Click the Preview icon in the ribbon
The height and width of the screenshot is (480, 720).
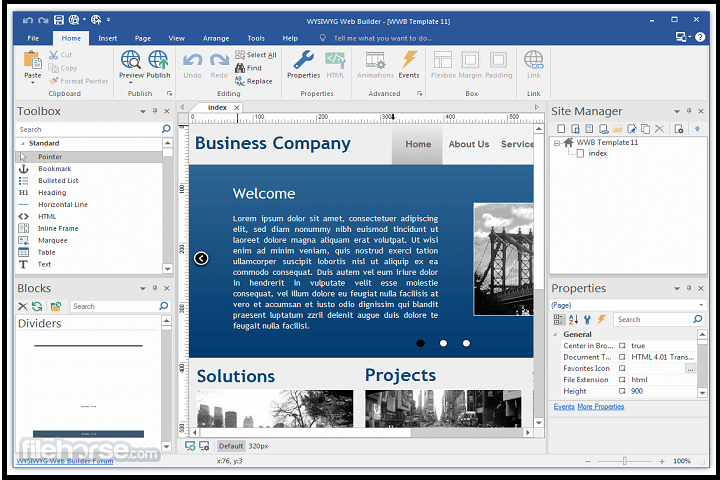coord(131,61)
